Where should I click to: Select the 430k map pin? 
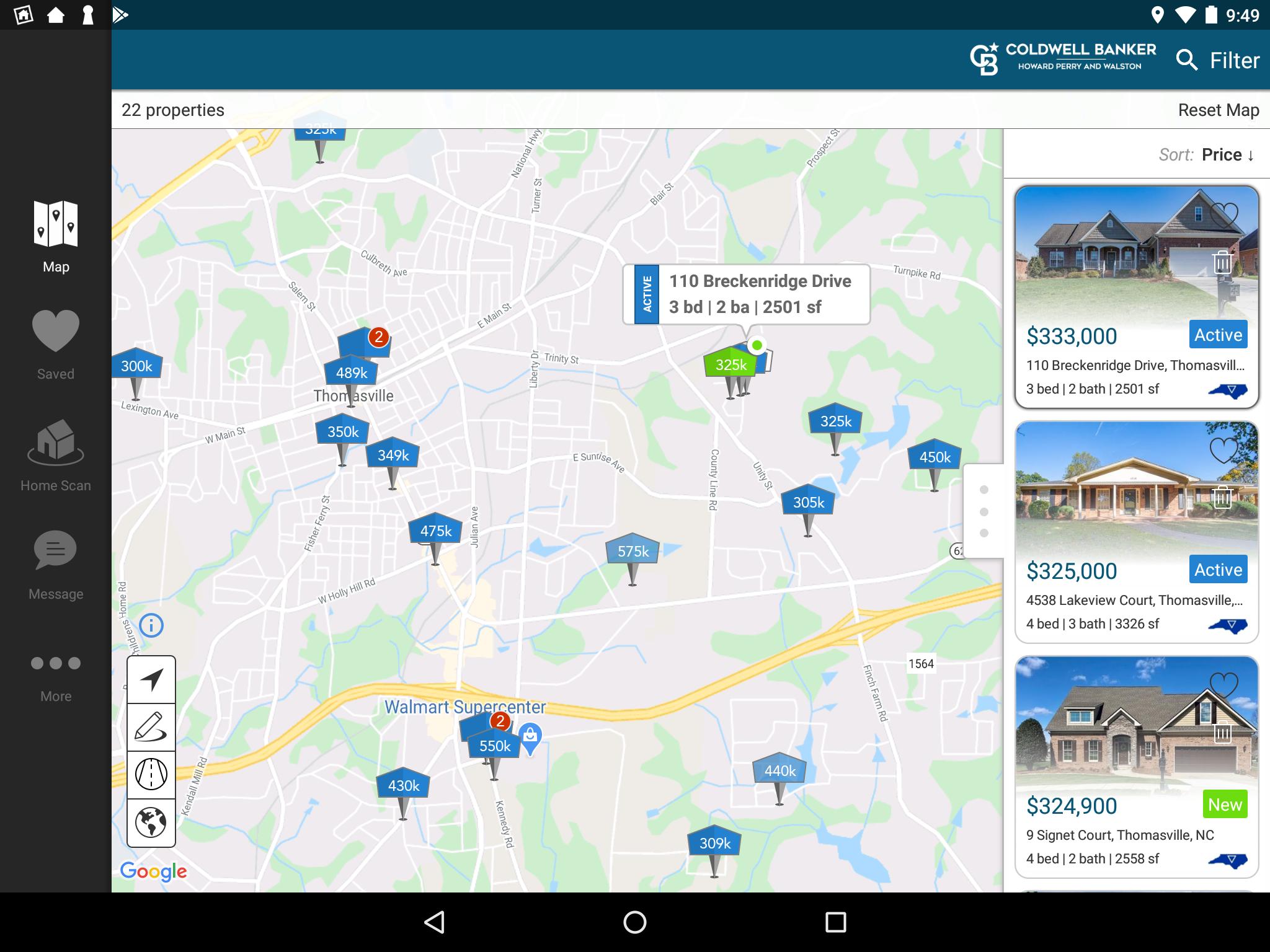pos(403,786)
